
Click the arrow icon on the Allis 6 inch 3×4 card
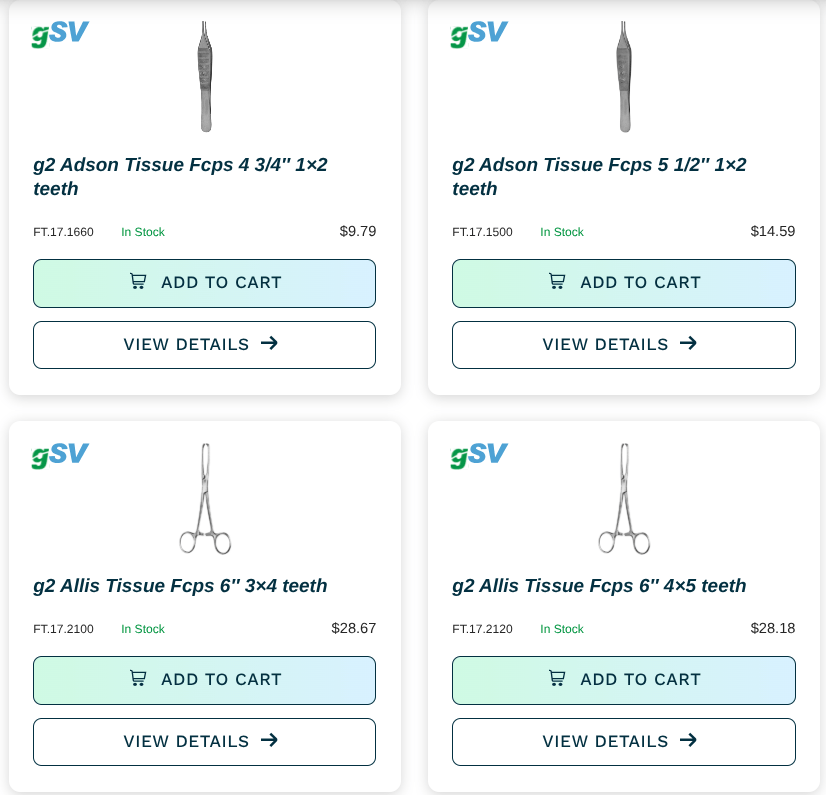(x=269, y=741)
